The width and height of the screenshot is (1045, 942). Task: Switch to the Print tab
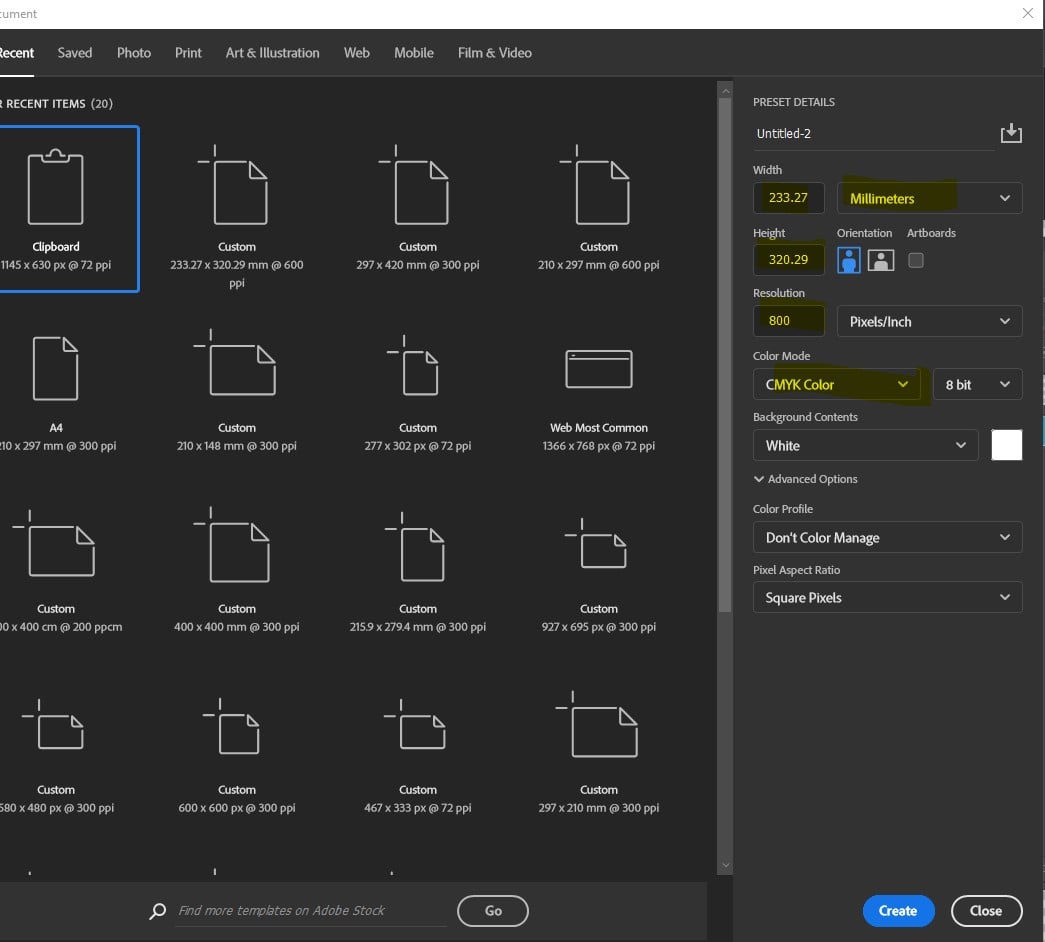click(188, 53)
